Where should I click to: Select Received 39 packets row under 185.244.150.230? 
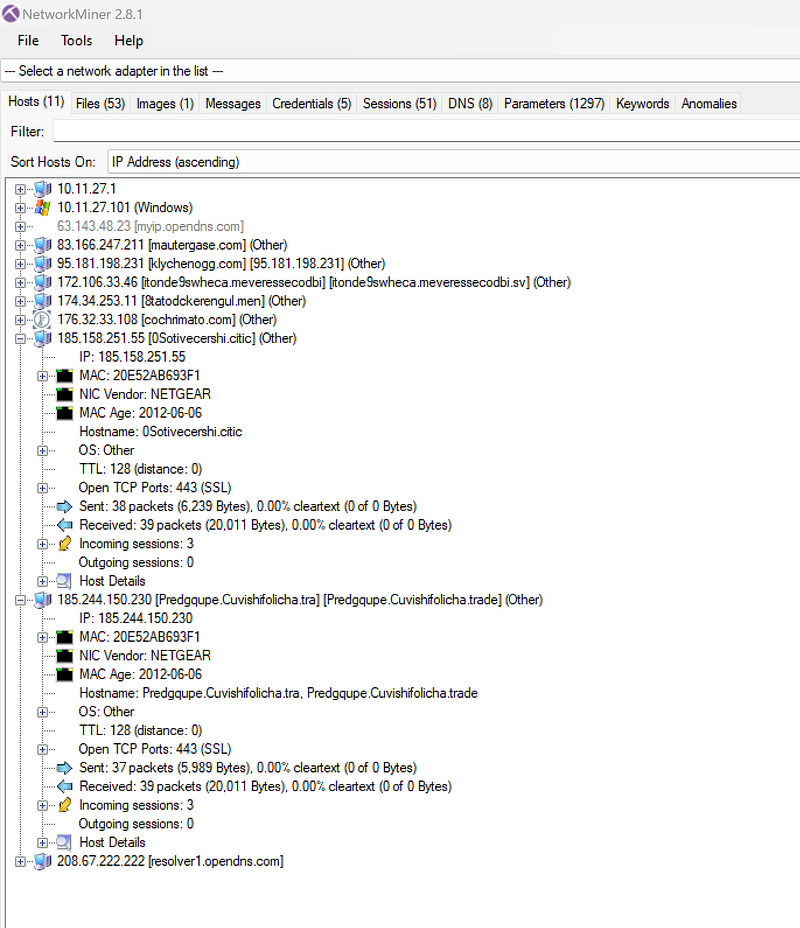click(x=265, y=787)
